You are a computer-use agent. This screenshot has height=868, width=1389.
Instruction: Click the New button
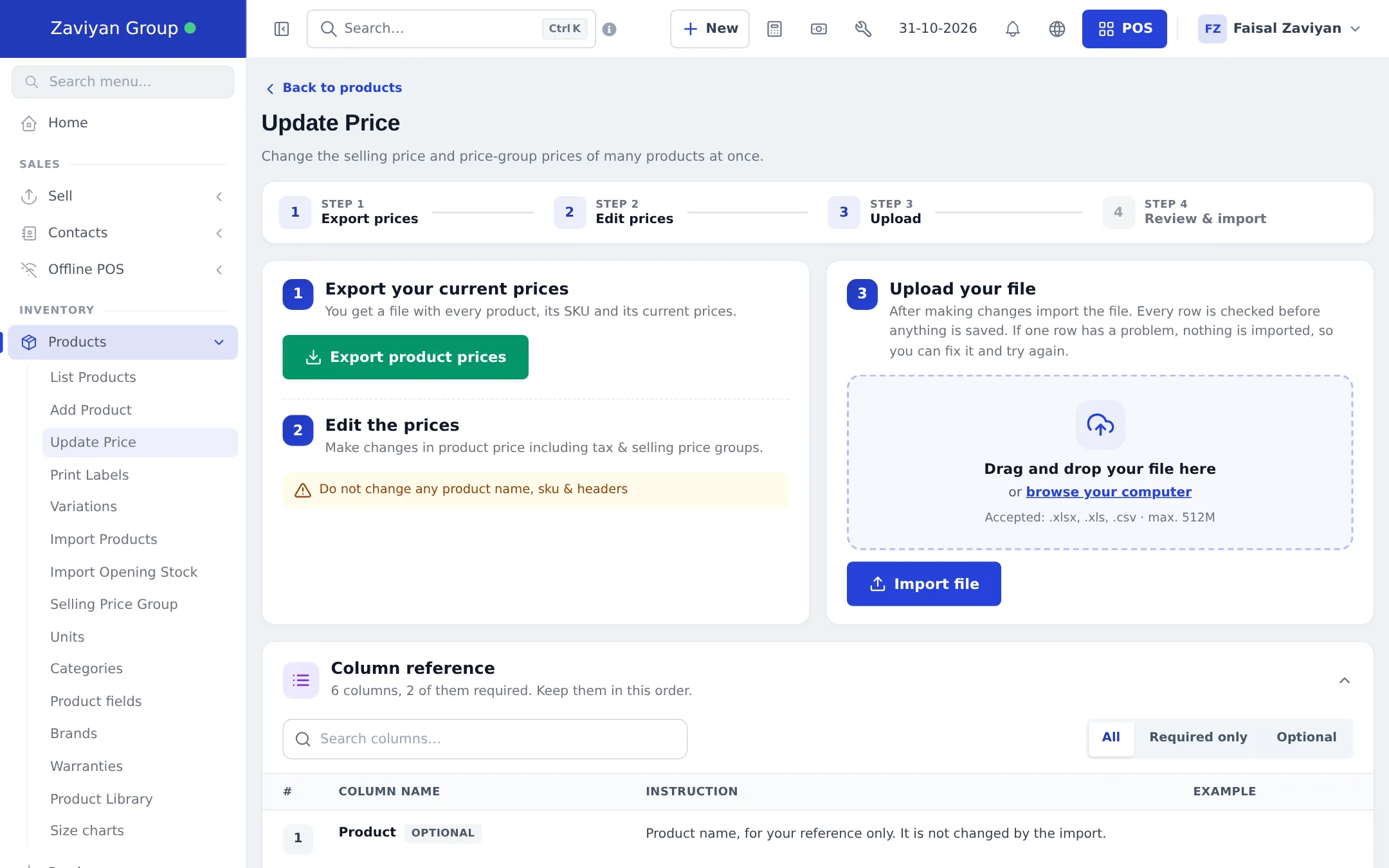pos(710,29)
